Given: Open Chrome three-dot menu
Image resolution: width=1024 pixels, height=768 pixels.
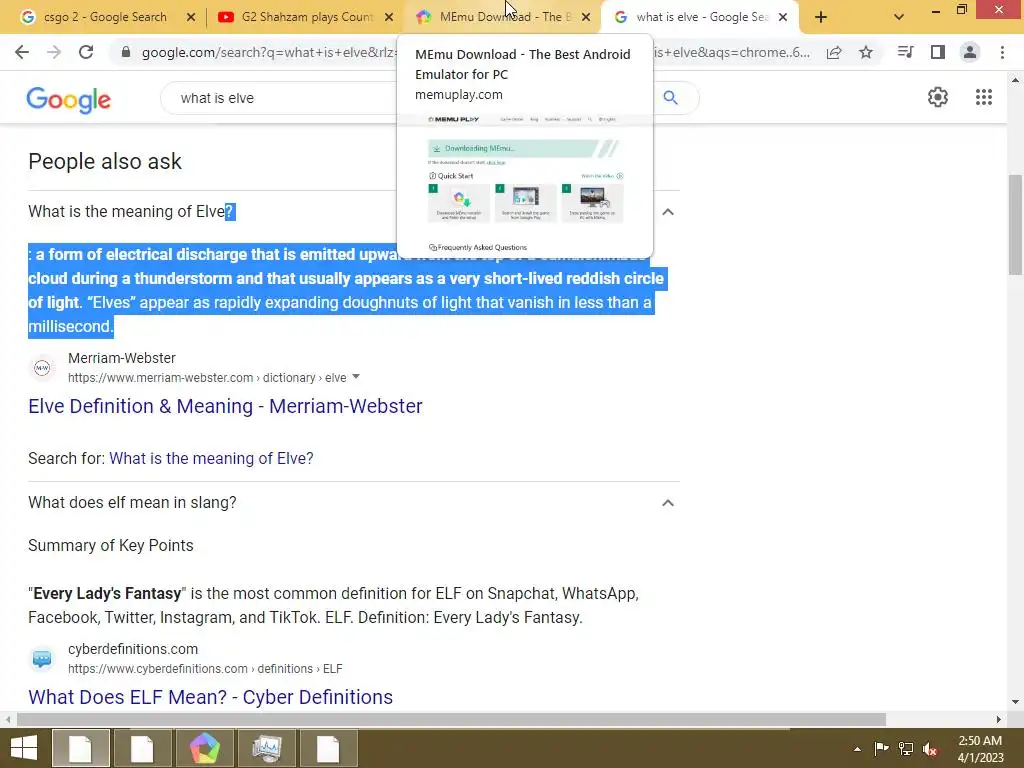Looking at the screenshot, I should coord(1002,52).
